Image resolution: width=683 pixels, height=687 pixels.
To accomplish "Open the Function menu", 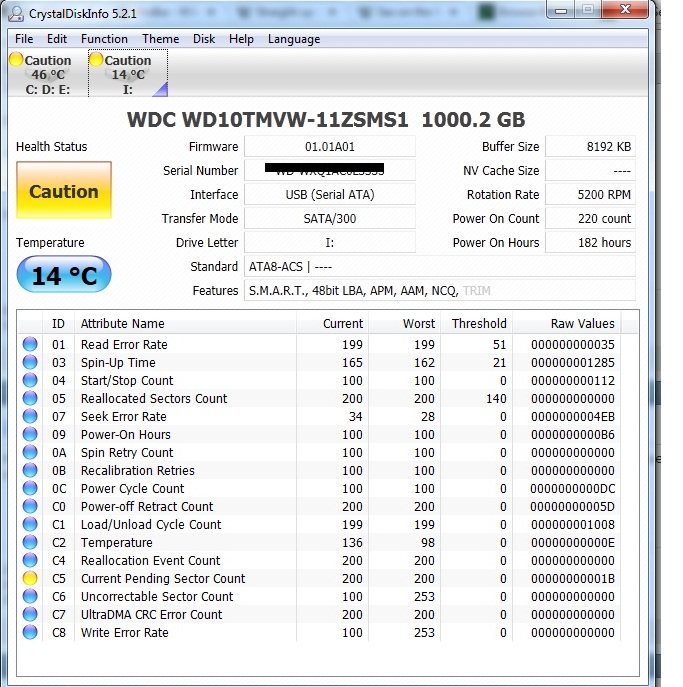I will (104, 39).
